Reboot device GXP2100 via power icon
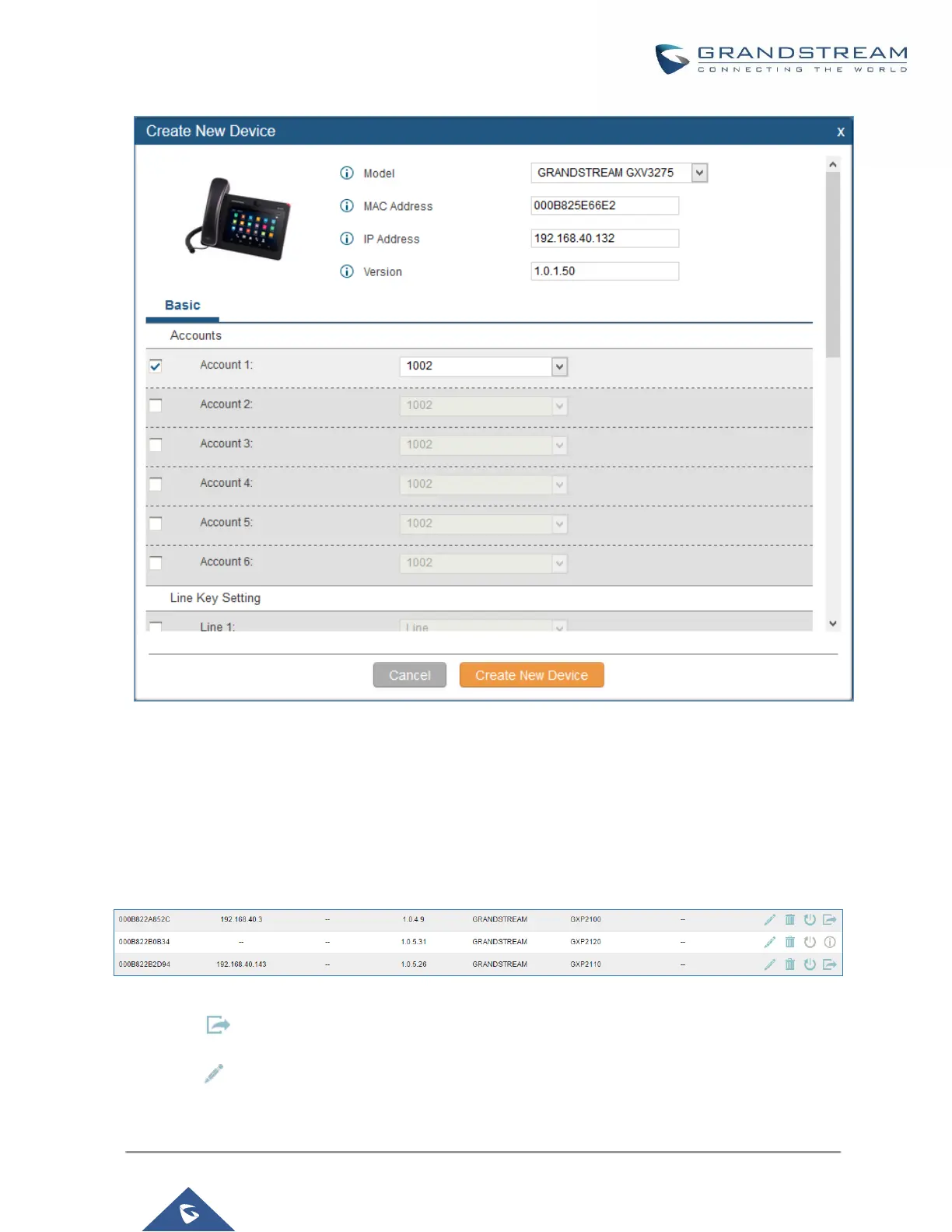 pos(810,919)
